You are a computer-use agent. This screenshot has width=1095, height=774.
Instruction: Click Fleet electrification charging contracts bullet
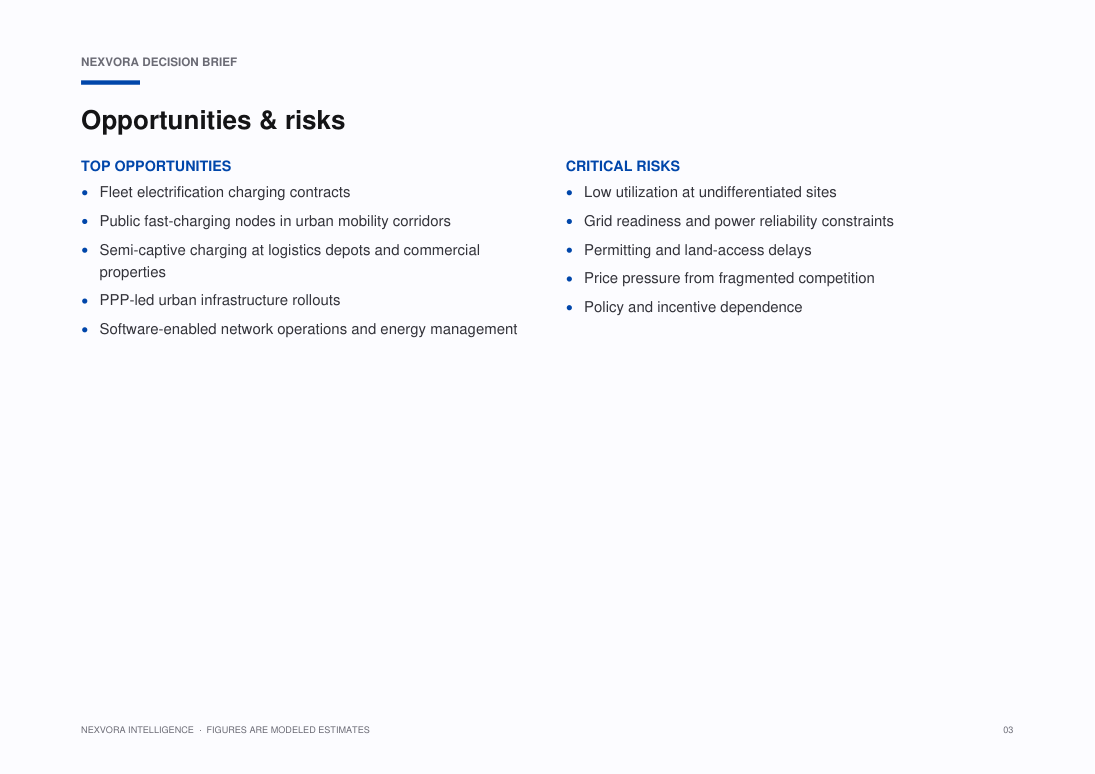tap(225, 192)
